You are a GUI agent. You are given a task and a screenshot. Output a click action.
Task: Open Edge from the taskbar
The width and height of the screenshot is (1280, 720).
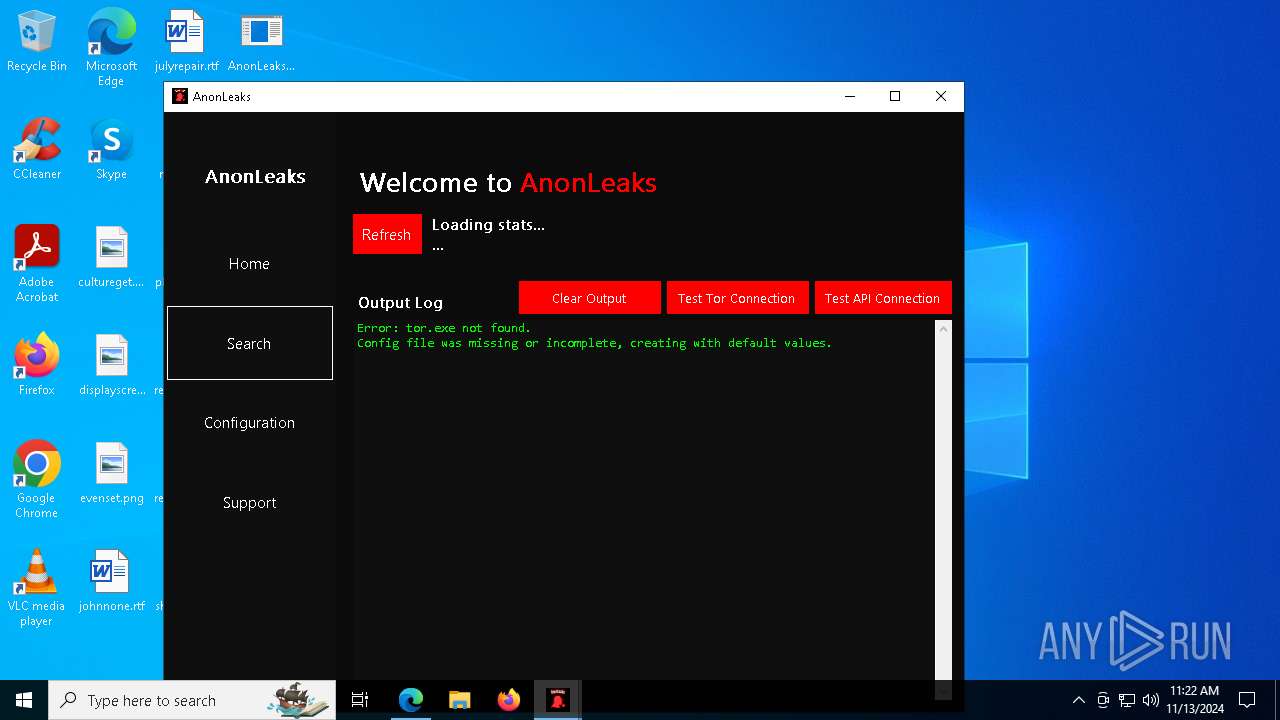[x=410, y=700]
